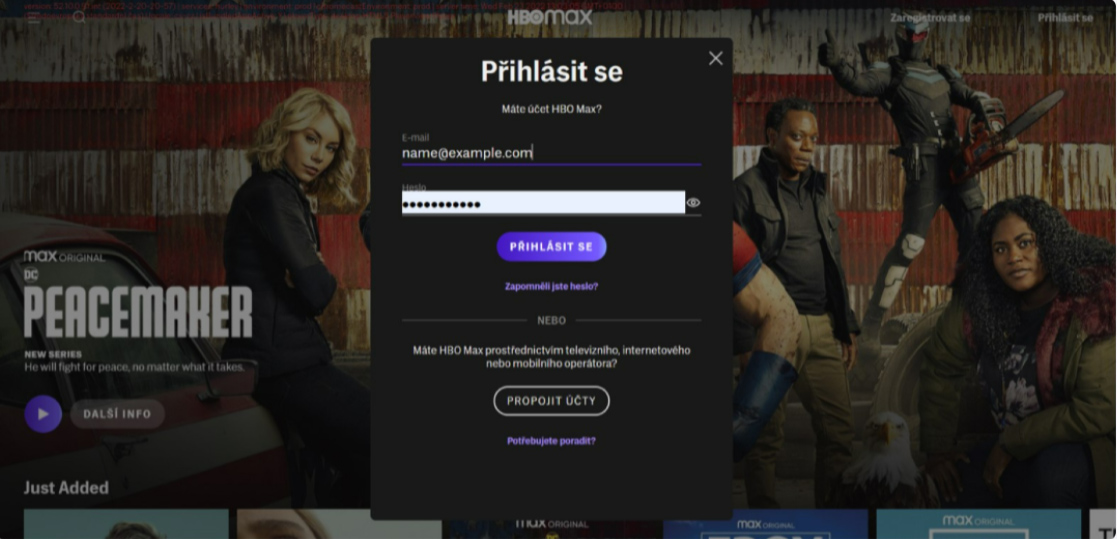Click the HBO Max logo
Screen dimensions: 1117x539
pos(550,16)
